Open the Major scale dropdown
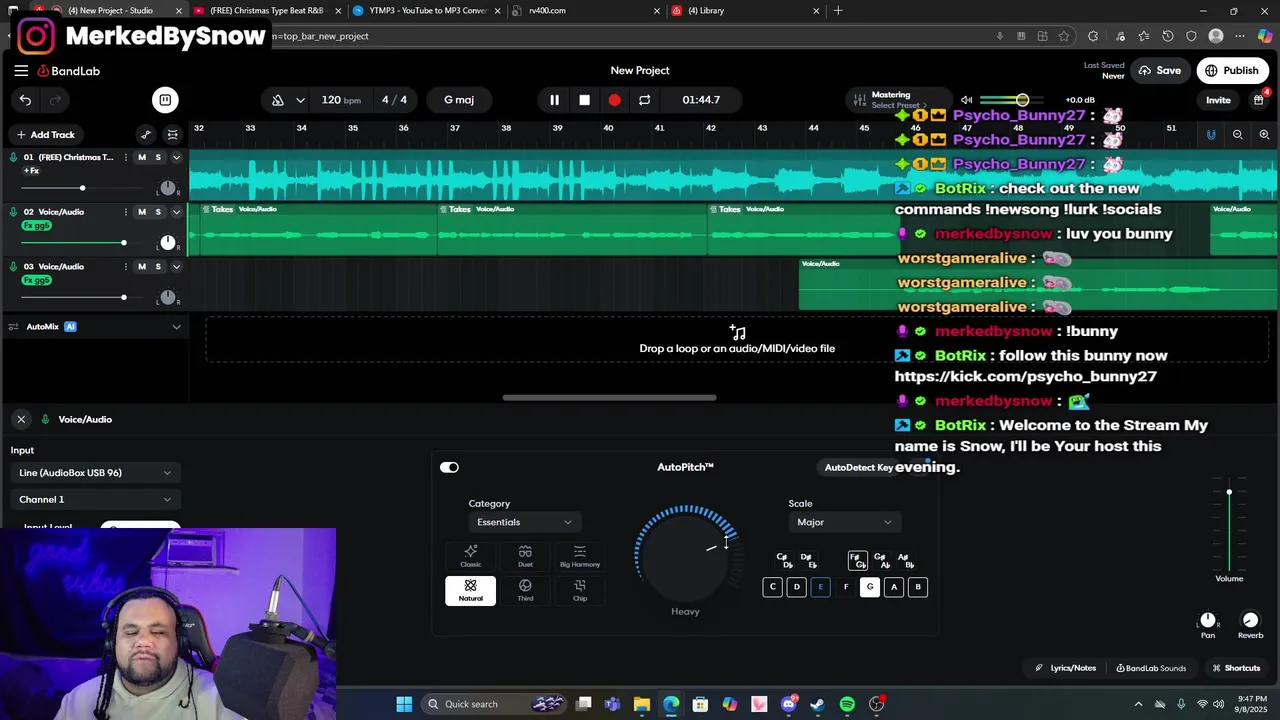The height and width of the screenshot is (720, 1280). [845, 522]
